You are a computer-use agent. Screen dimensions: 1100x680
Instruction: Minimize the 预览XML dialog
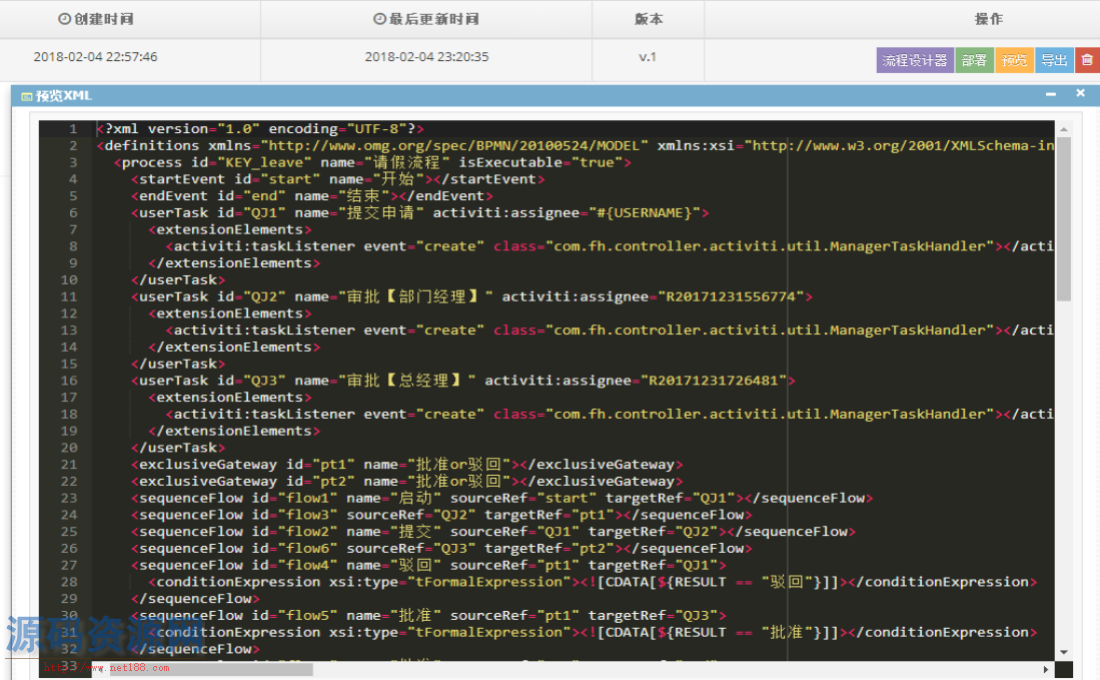click(x=1050, y=93)
